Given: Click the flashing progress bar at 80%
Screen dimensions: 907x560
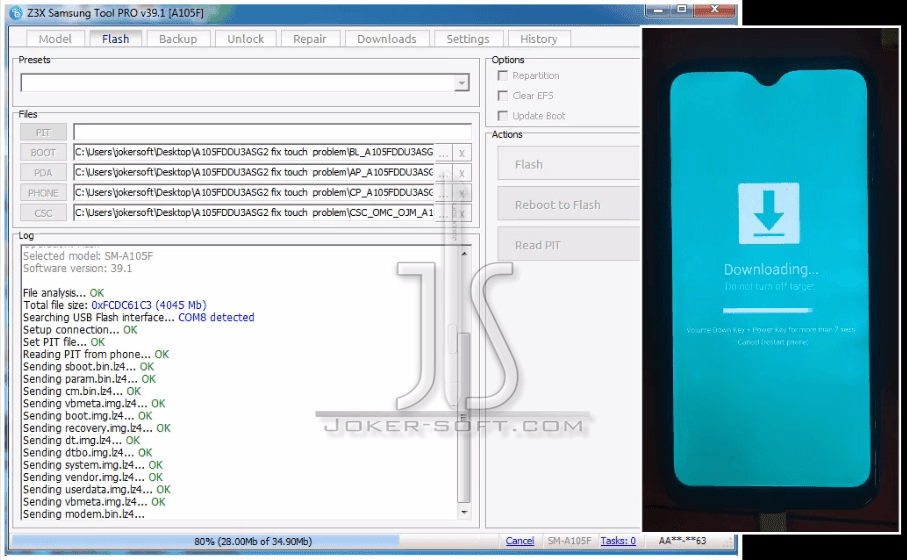Looking at the screenshot, I should (253, 541).
